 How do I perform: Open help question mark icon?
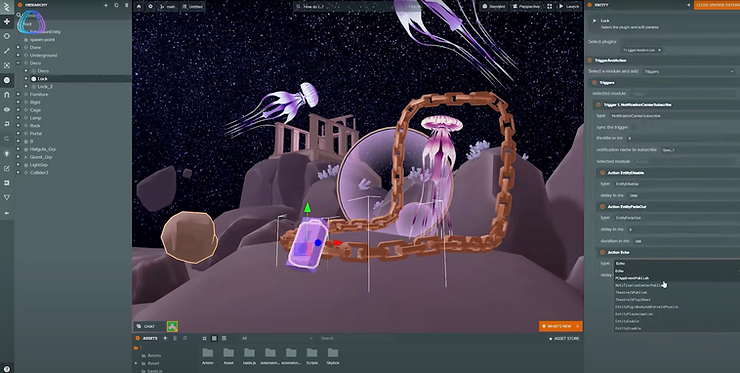[7, 369]
